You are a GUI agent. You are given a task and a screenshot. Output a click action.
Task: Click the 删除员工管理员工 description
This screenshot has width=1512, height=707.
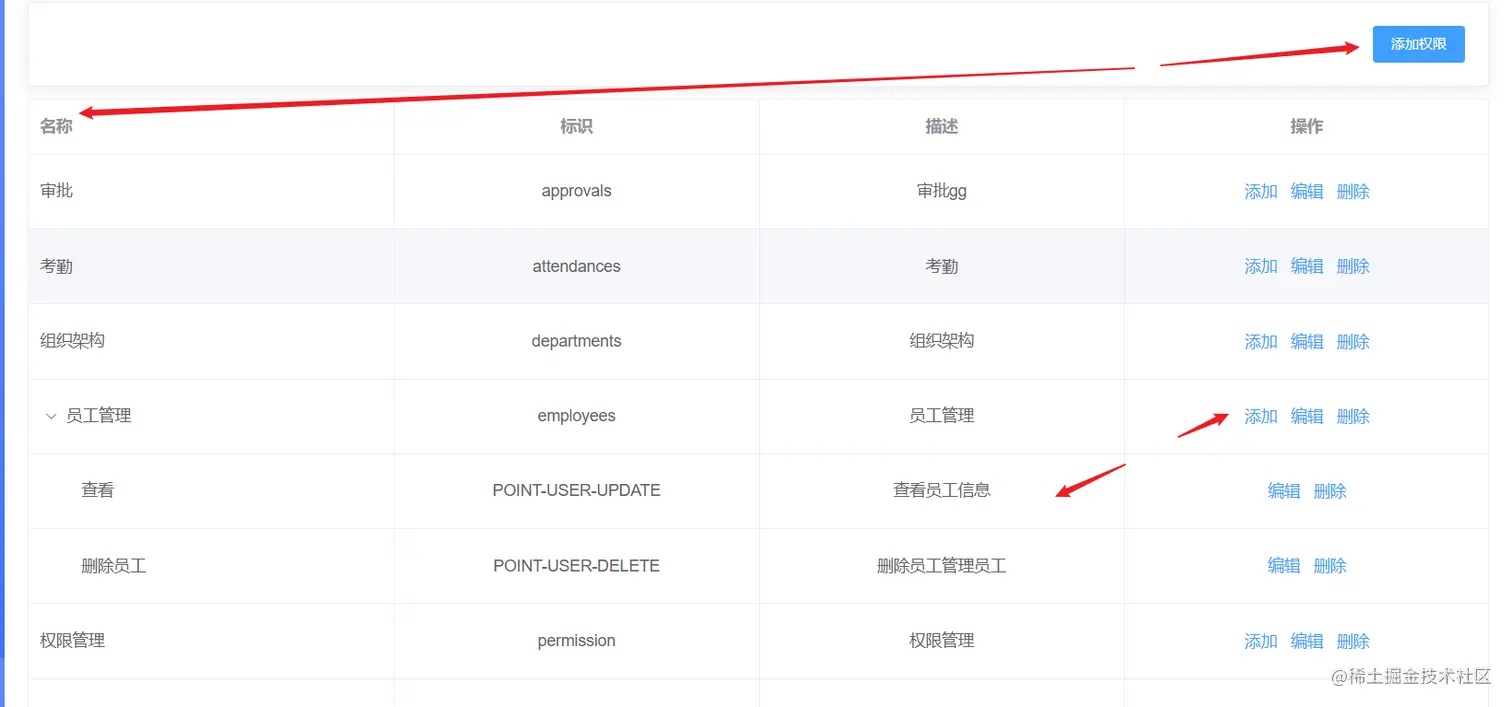[x=942, y=565]
